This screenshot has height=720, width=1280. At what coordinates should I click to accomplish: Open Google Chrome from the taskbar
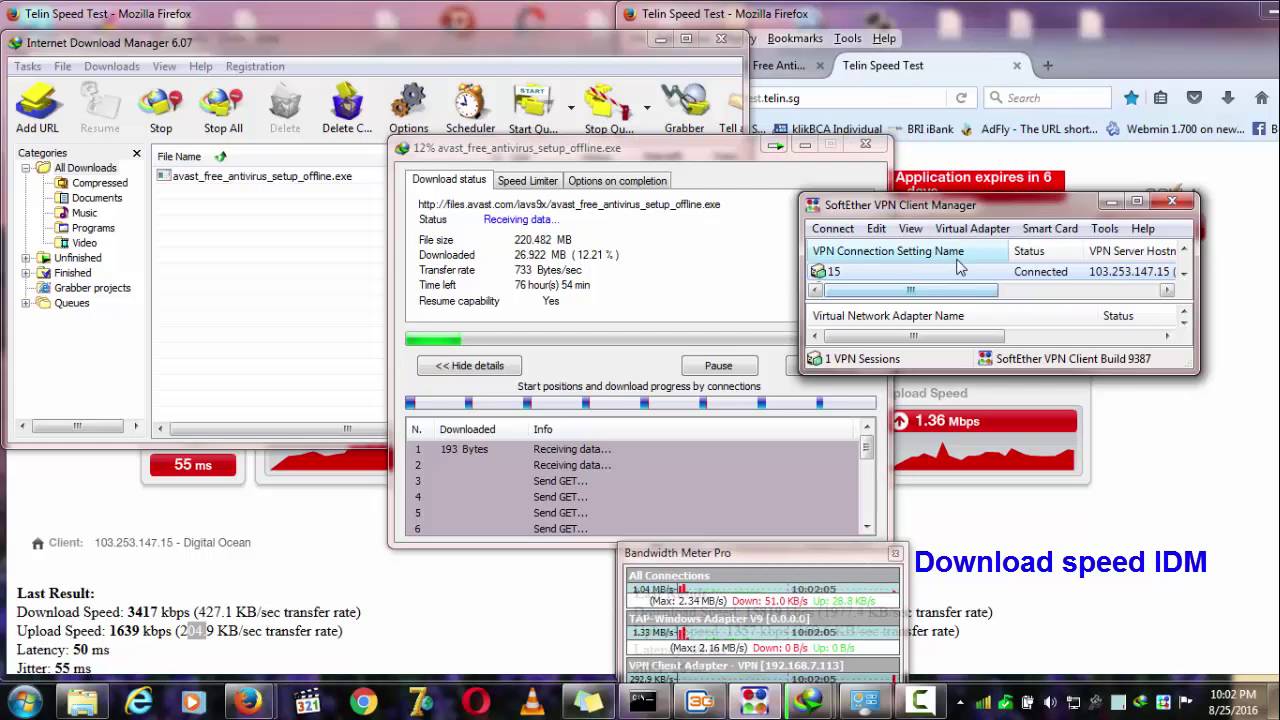pos(364,701)
